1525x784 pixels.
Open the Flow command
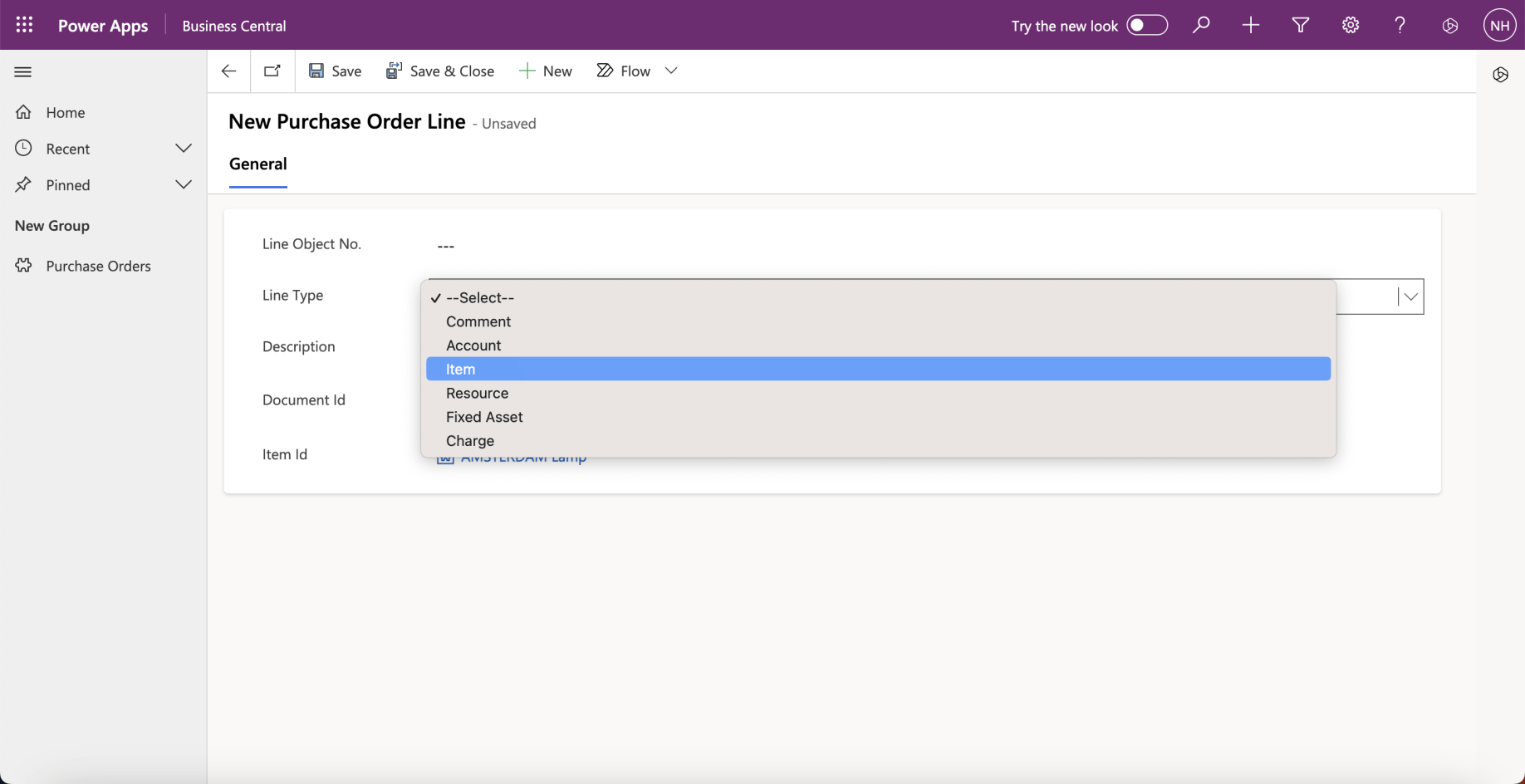(624, 71)
